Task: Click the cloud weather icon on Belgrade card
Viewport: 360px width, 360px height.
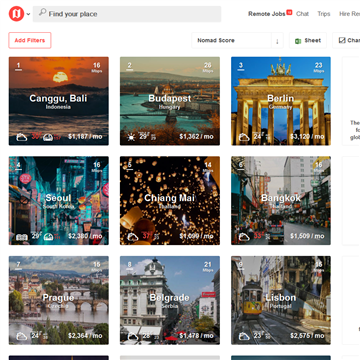Action: (133, 336)
